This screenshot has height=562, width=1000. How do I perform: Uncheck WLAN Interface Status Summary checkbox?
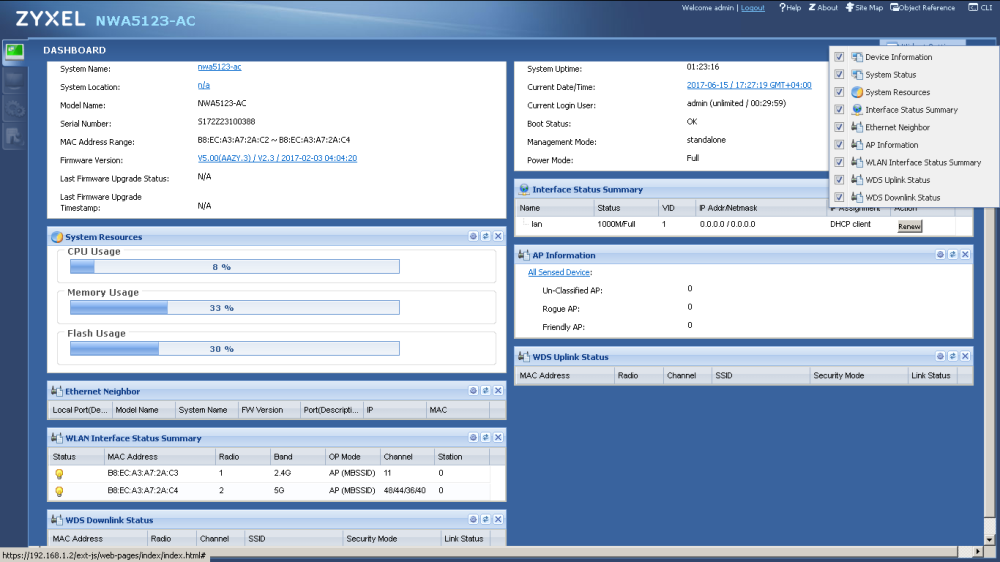[839, 162]
